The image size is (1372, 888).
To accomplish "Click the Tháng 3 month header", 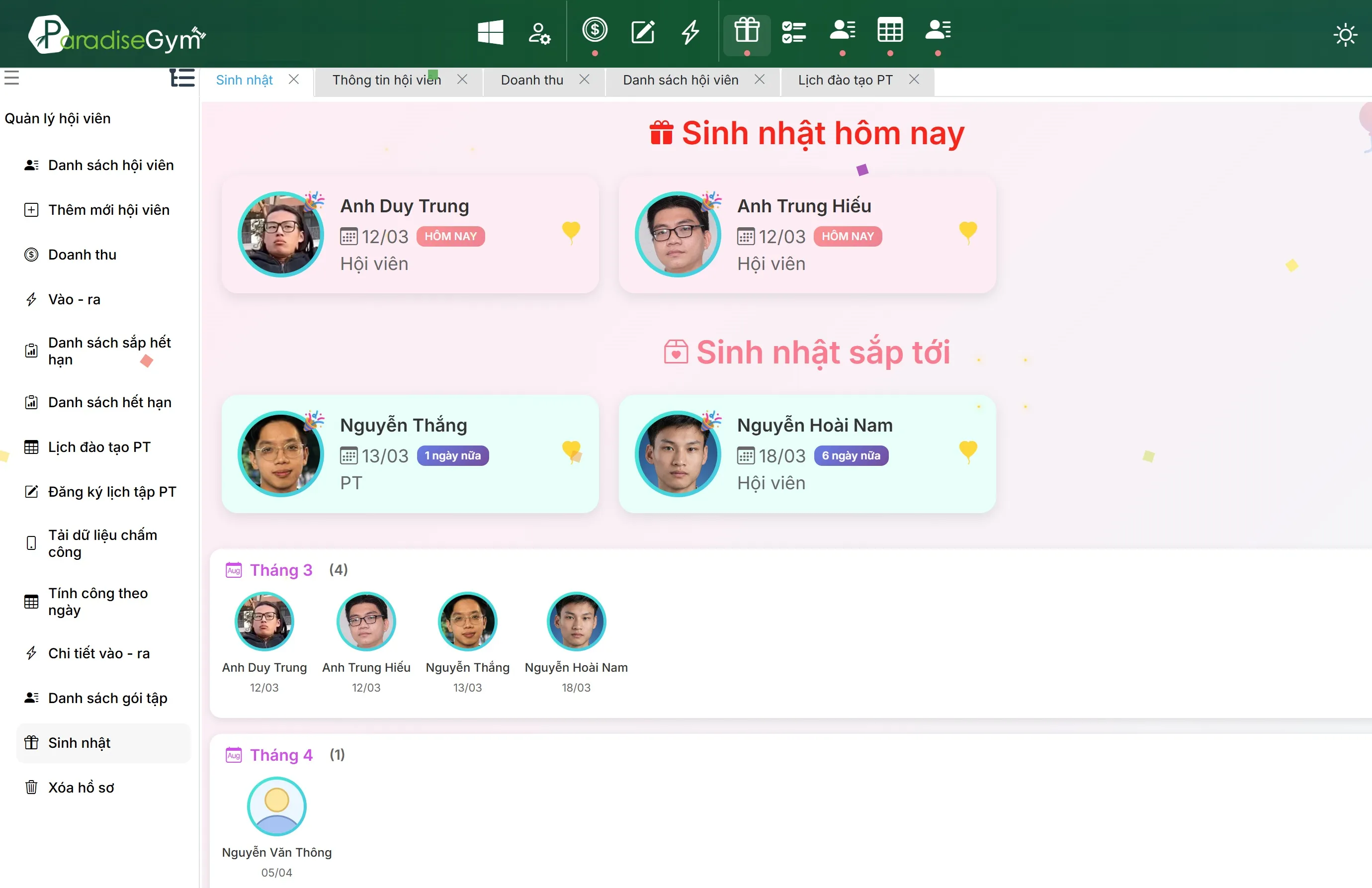I will [x=281, y=570].
